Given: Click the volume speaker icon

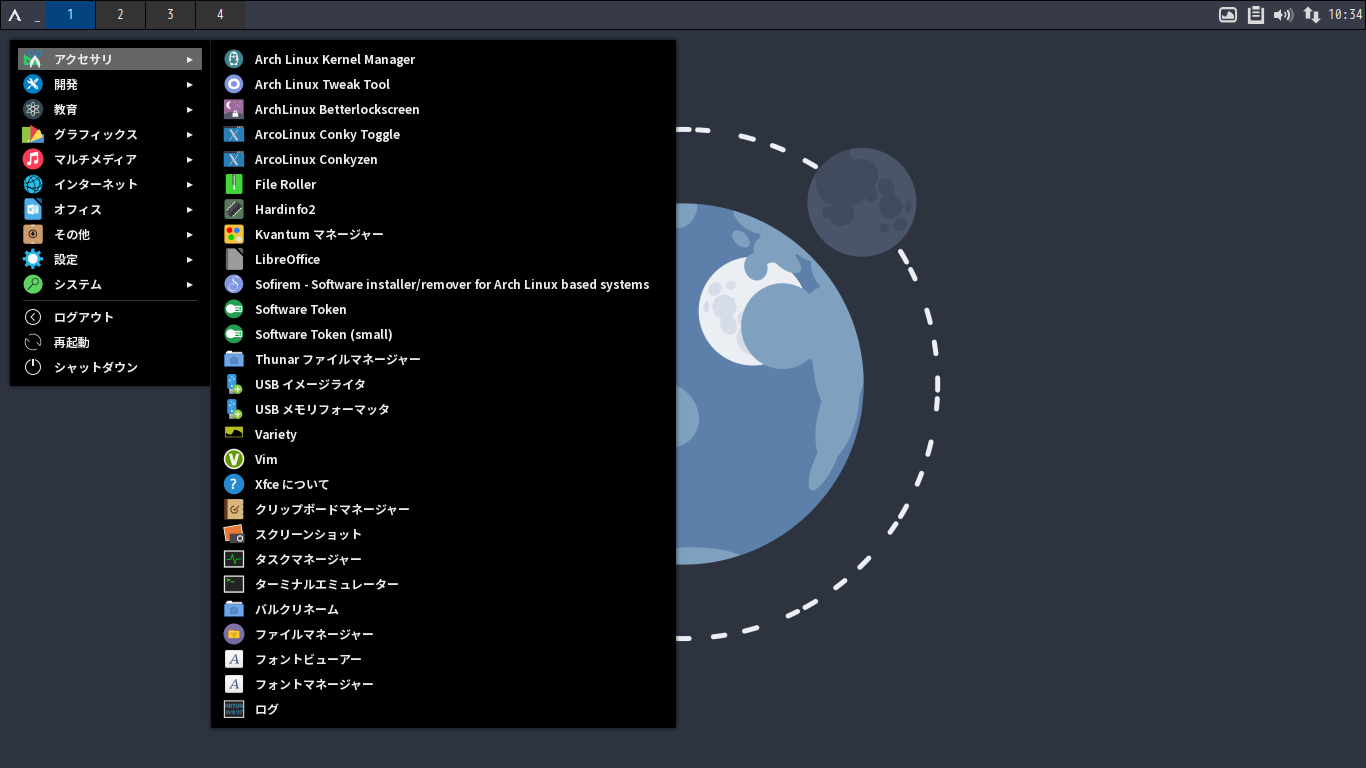Looking at the screenshot, I should coord(1283,15).
